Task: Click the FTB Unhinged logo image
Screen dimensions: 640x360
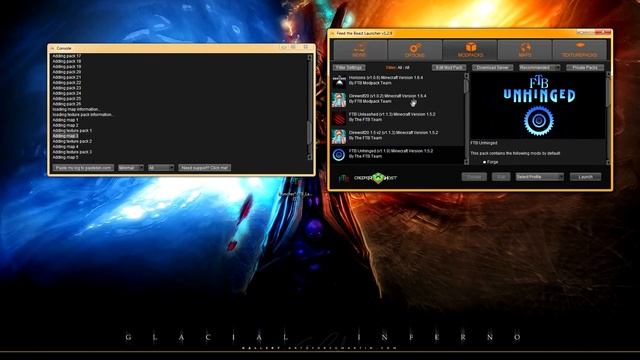Action: (x=538, y=106)
